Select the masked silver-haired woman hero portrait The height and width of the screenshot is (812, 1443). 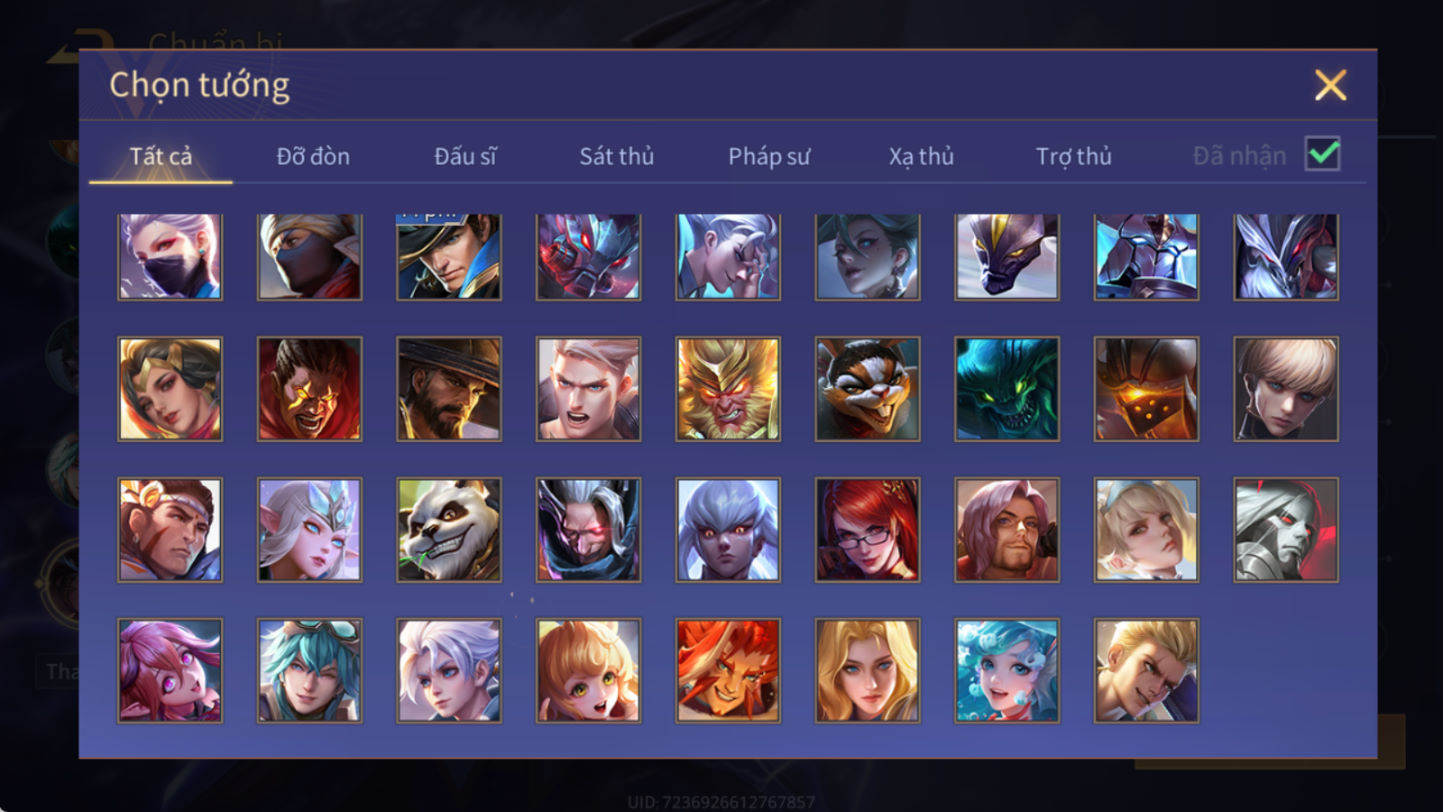tap(170, 257)
